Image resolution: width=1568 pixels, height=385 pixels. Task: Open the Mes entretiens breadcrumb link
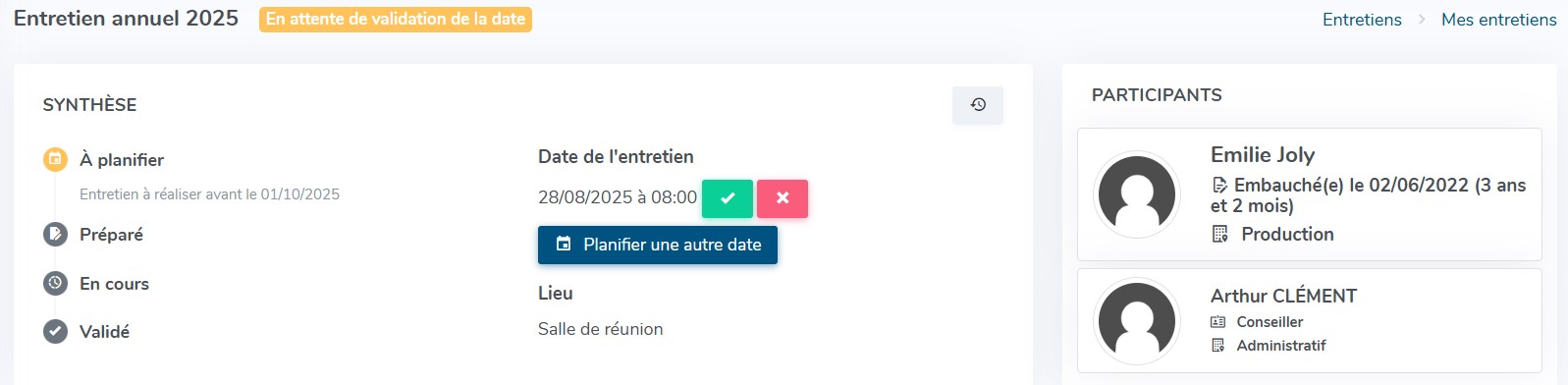(1498, 20)
